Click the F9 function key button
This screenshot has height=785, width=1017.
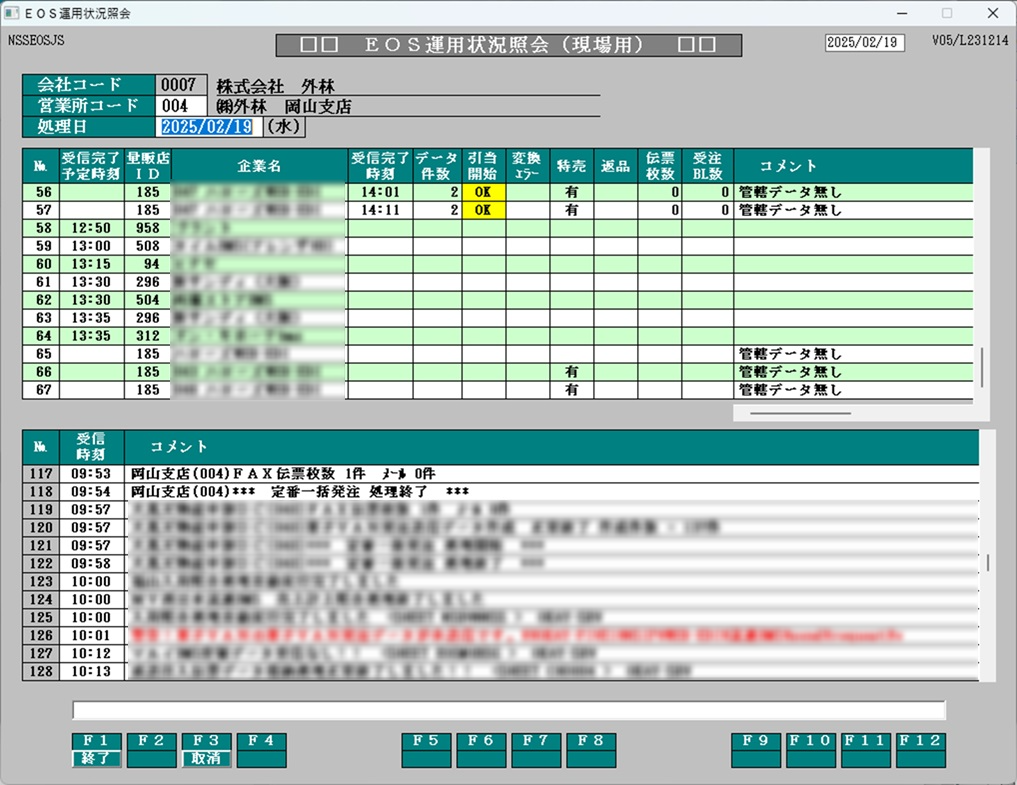755,750
